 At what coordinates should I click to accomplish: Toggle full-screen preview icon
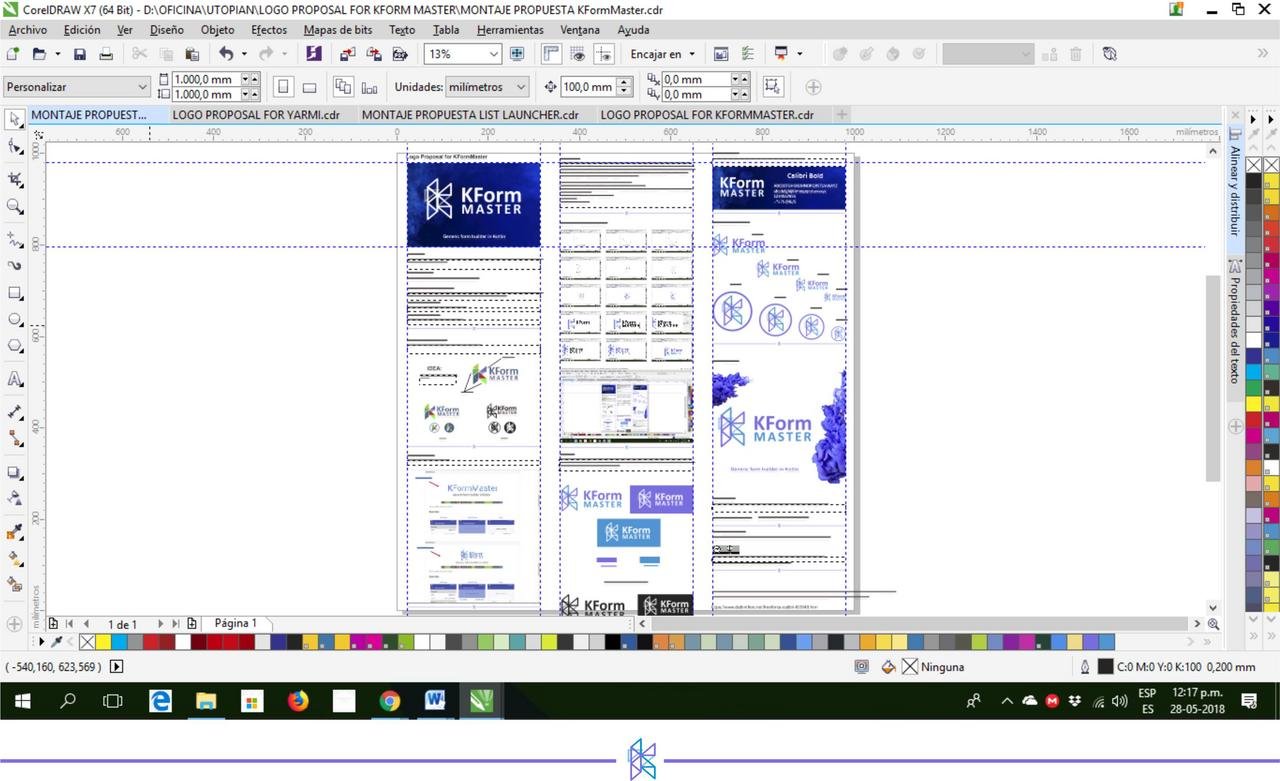(517, 54)
